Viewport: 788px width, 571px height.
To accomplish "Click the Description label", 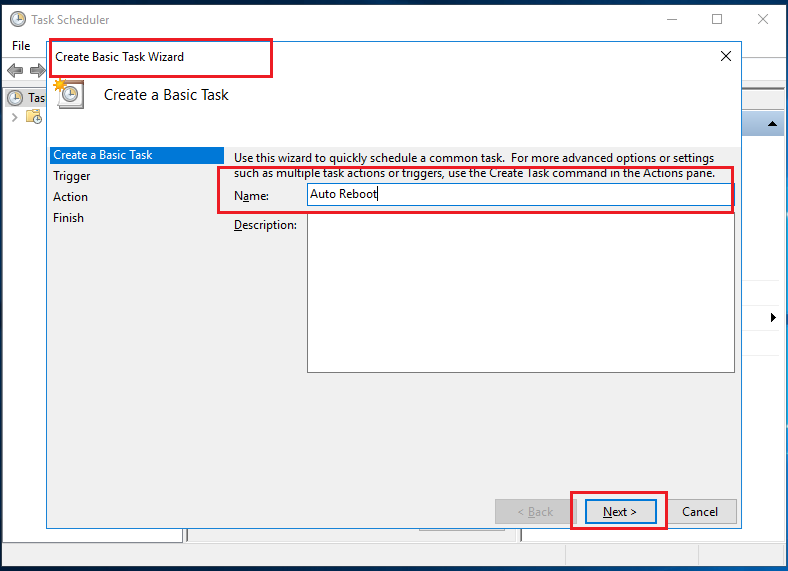I will point(265,225).
